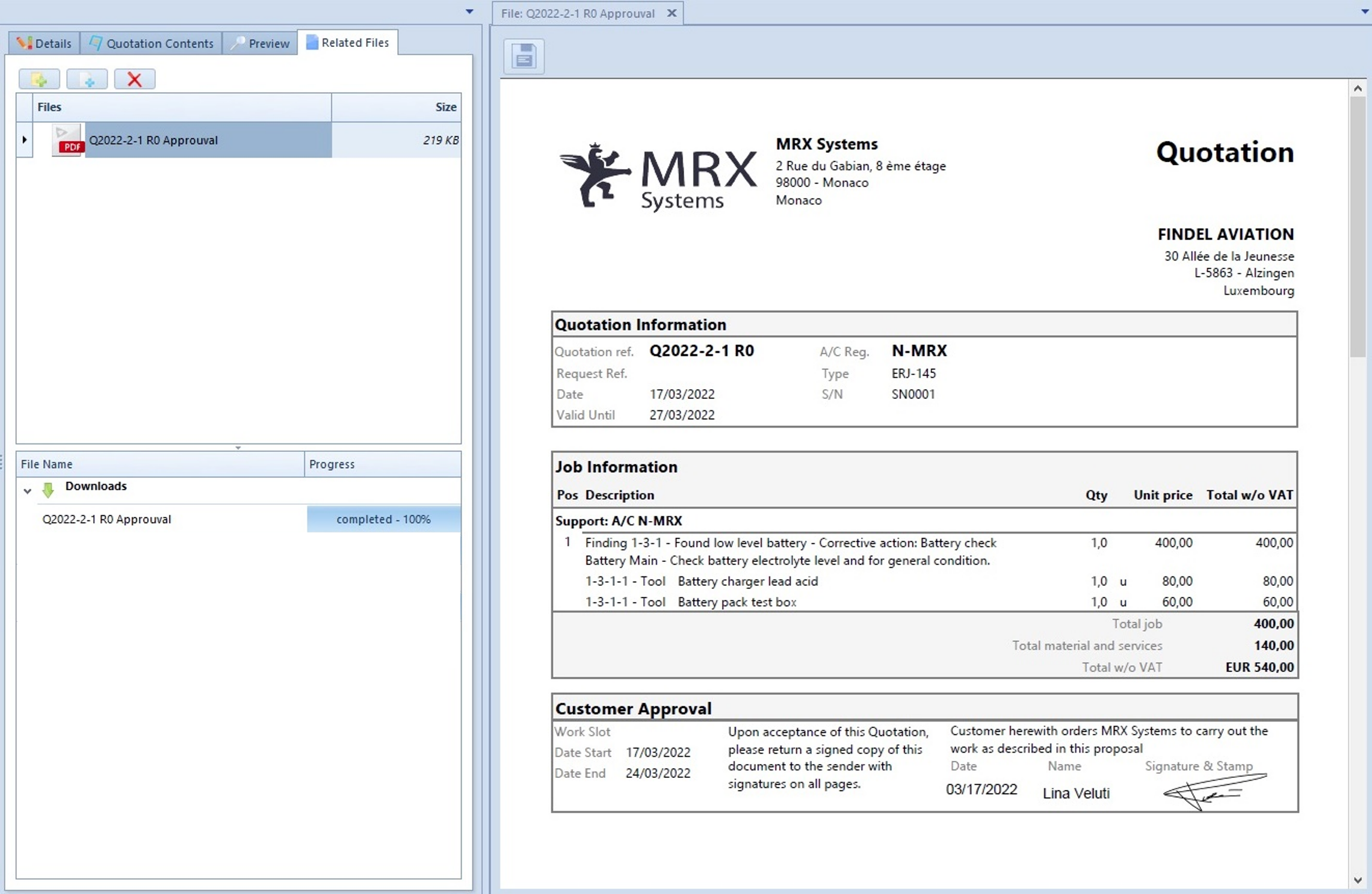1372x894 pixels.
Task: Close the File: Q2022-2-1 R0 Approuval tab
Action: [x=672, y=13]
